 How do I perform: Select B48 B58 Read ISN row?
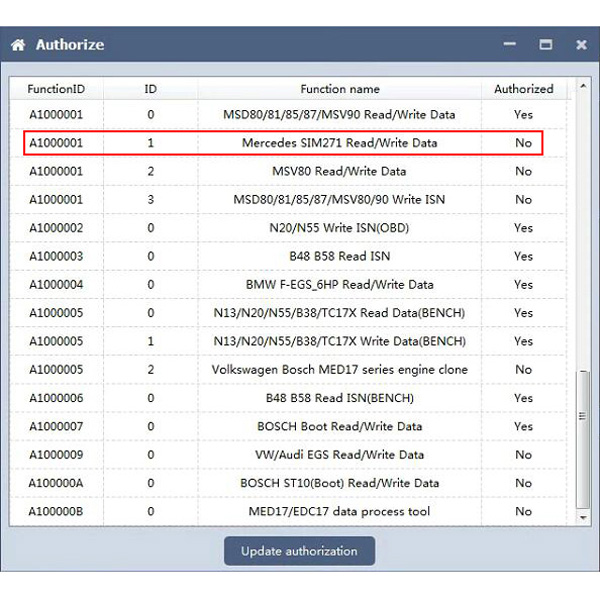(288, 256)
